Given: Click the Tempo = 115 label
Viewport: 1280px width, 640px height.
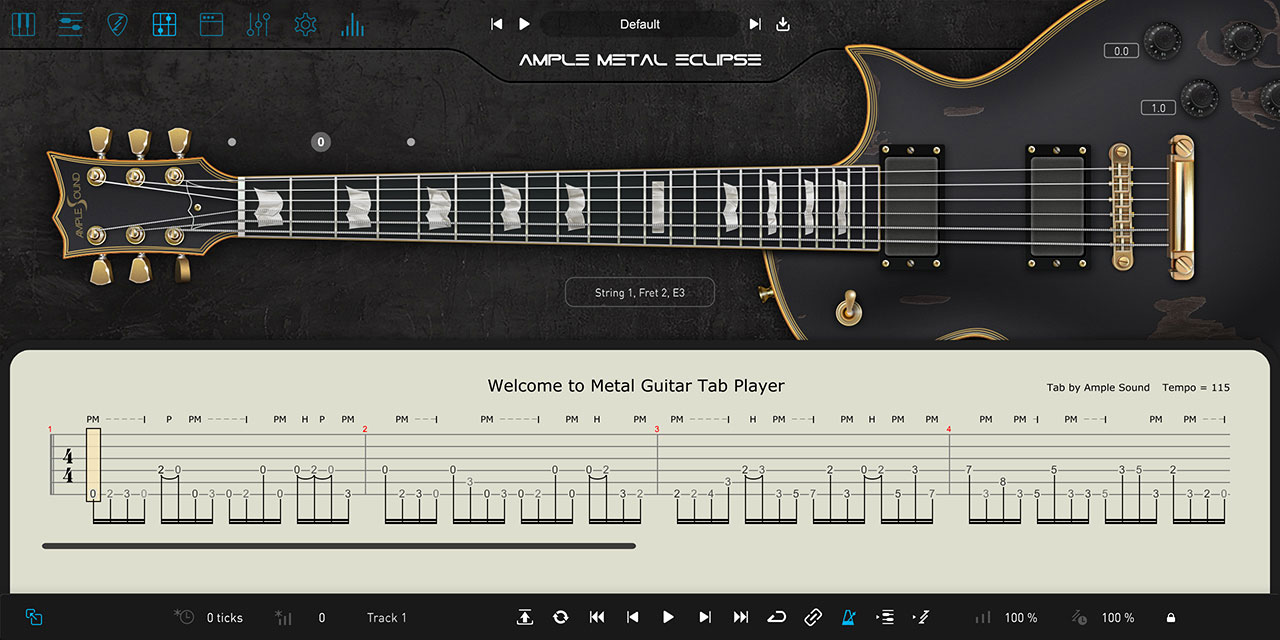Looking at the screenshot, I should (x=1196, y=388).
